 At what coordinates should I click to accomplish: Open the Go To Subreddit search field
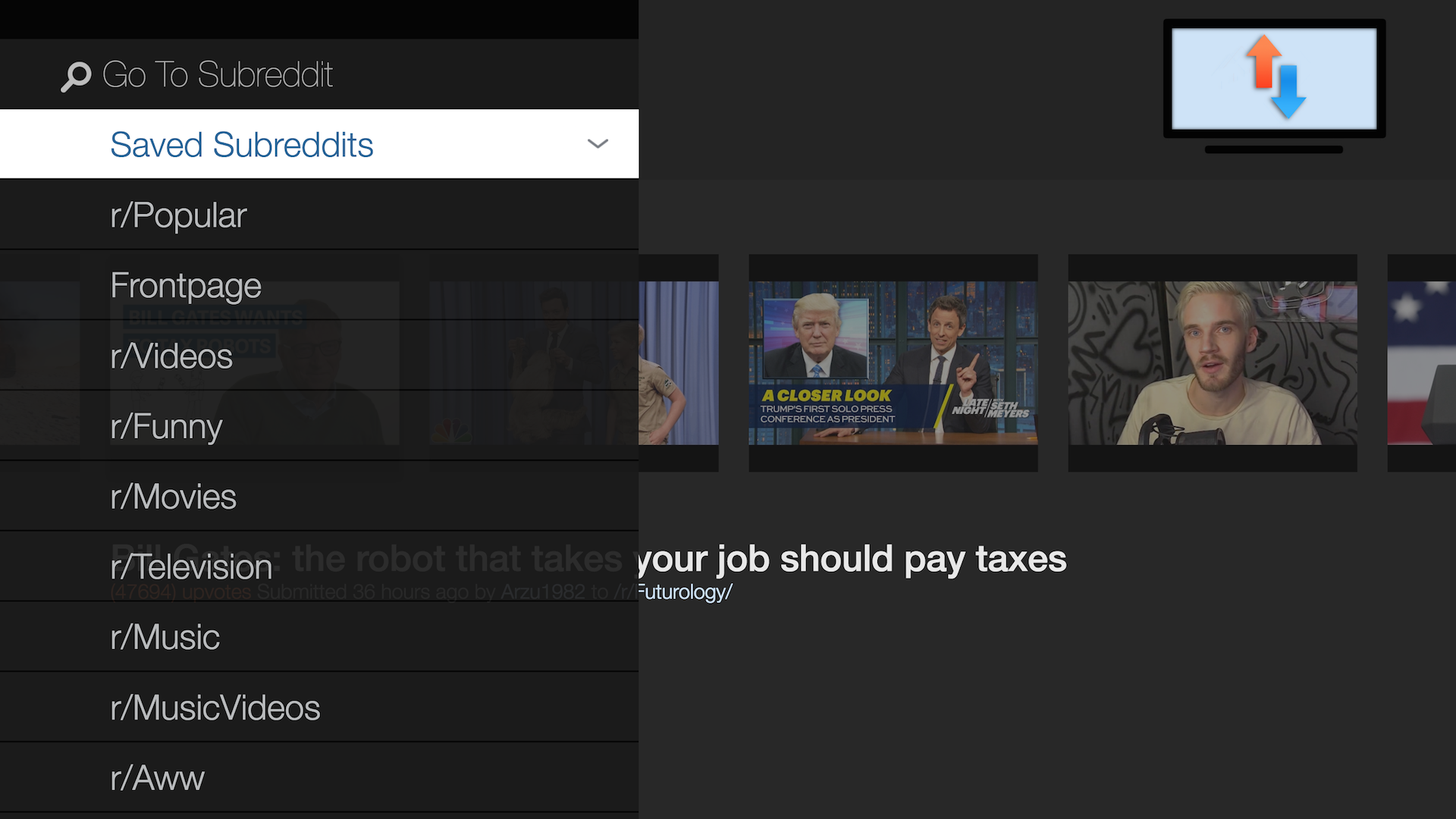pyautogui.click(x=218, y=75)
